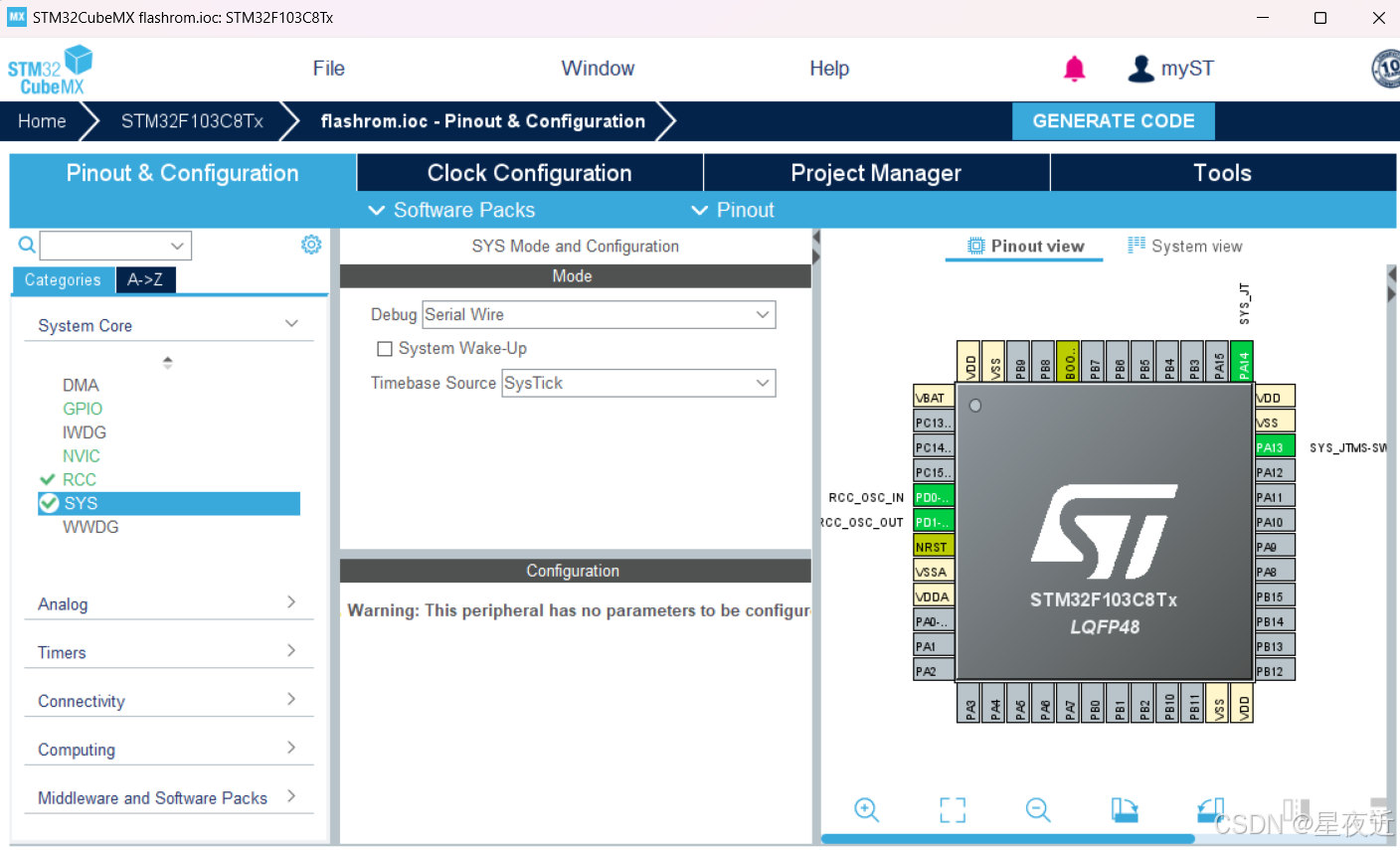Viewport: 1400px width, 850px height.
Task: Zoom out of the pinout view
Action: 1038,809
